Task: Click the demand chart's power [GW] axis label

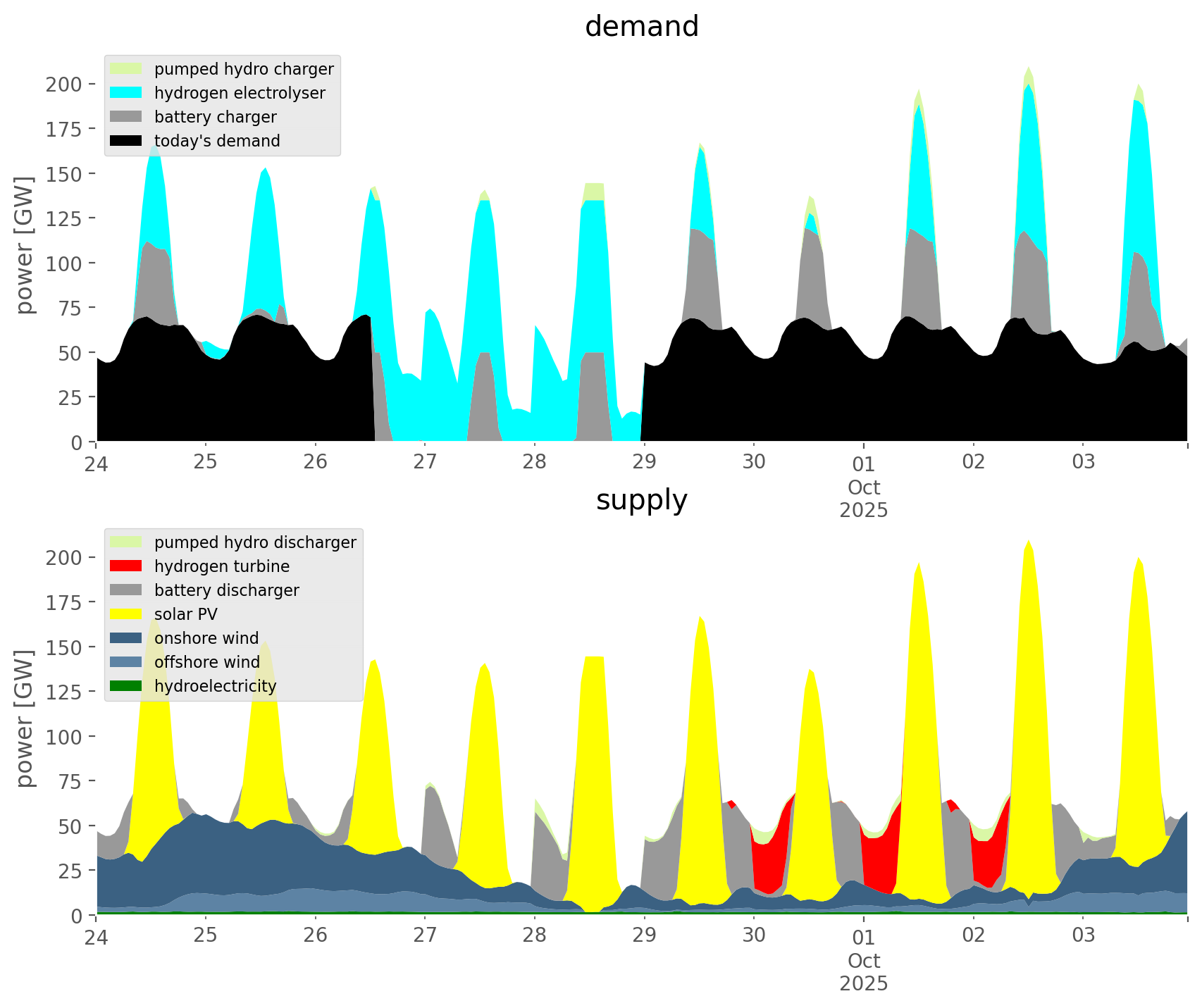Action: point(25,245)
